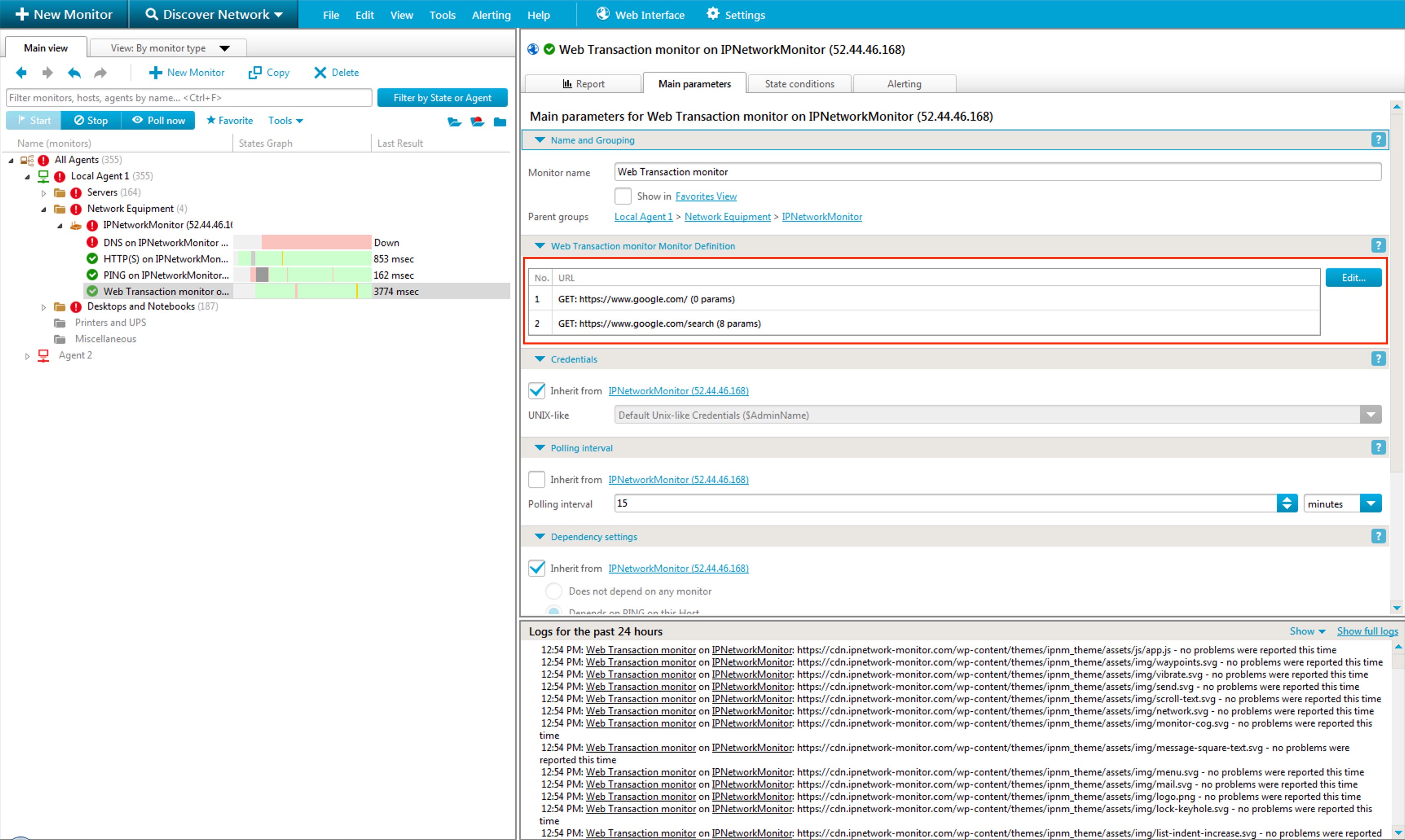This screenshot has width=1405, height=840.
Task: Click the gray forward arrow icon
Action: (48, 73)
